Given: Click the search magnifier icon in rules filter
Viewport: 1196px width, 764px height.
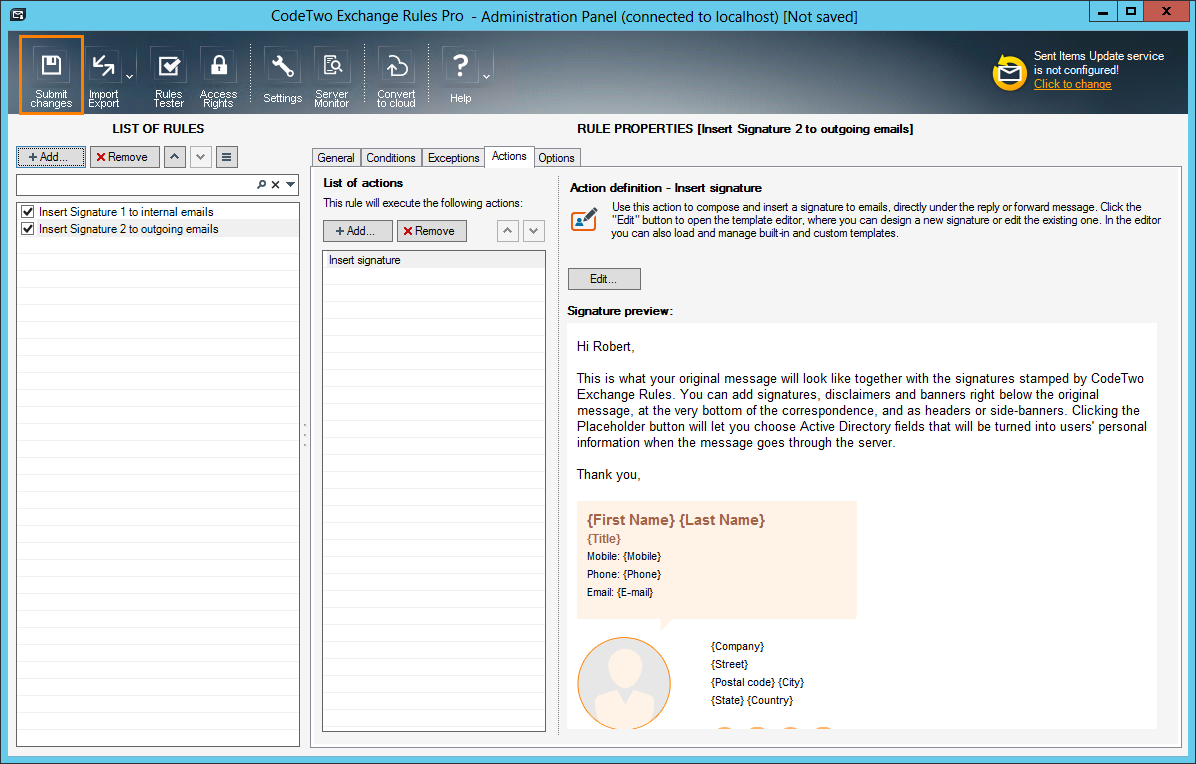Looking at the screenshot, I should point(262,185).
